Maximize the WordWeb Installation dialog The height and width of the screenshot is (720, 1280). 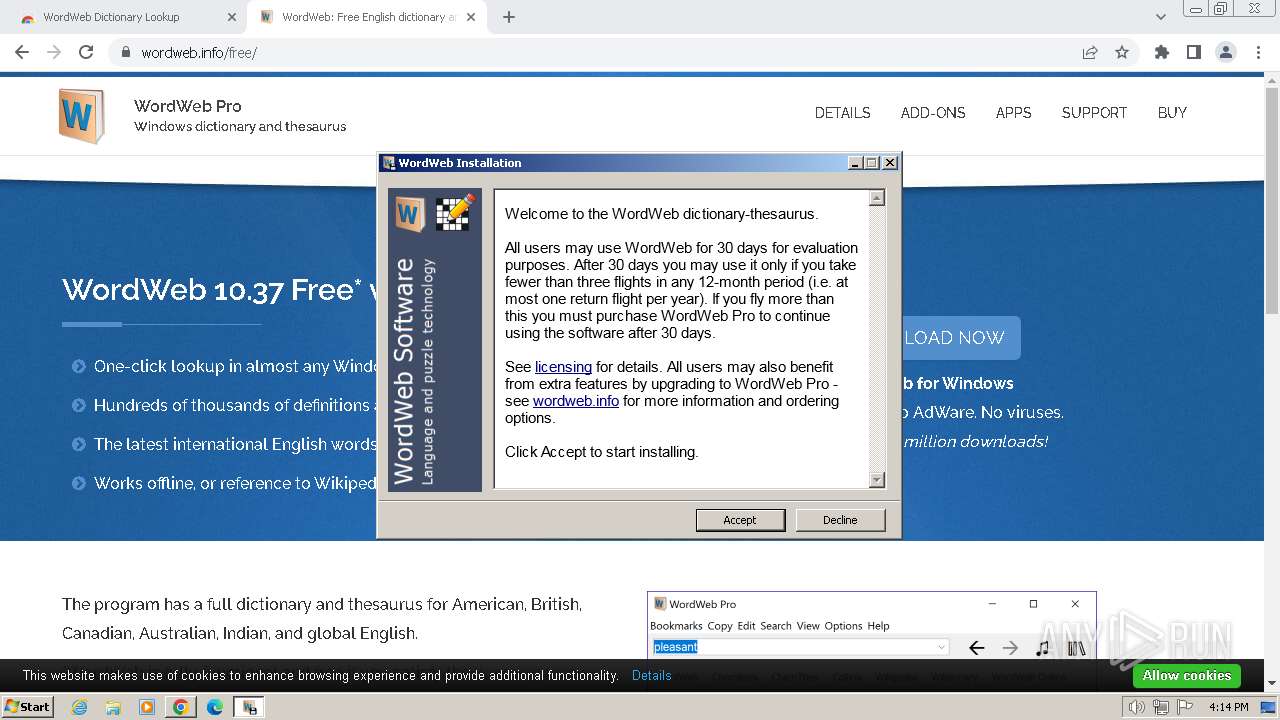point(872,163)
